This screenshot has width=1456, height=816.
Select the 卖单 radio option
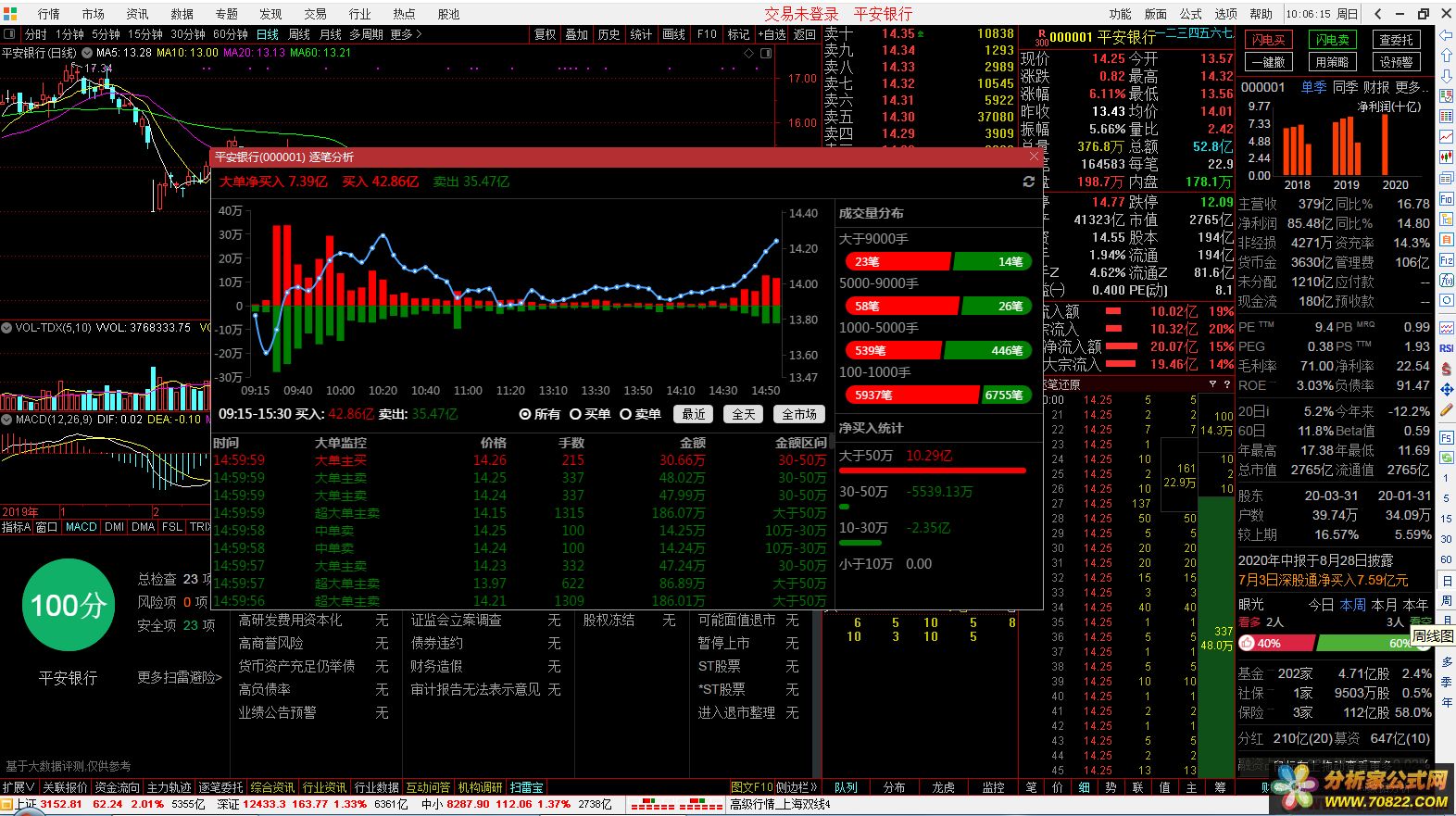point(640,414)
